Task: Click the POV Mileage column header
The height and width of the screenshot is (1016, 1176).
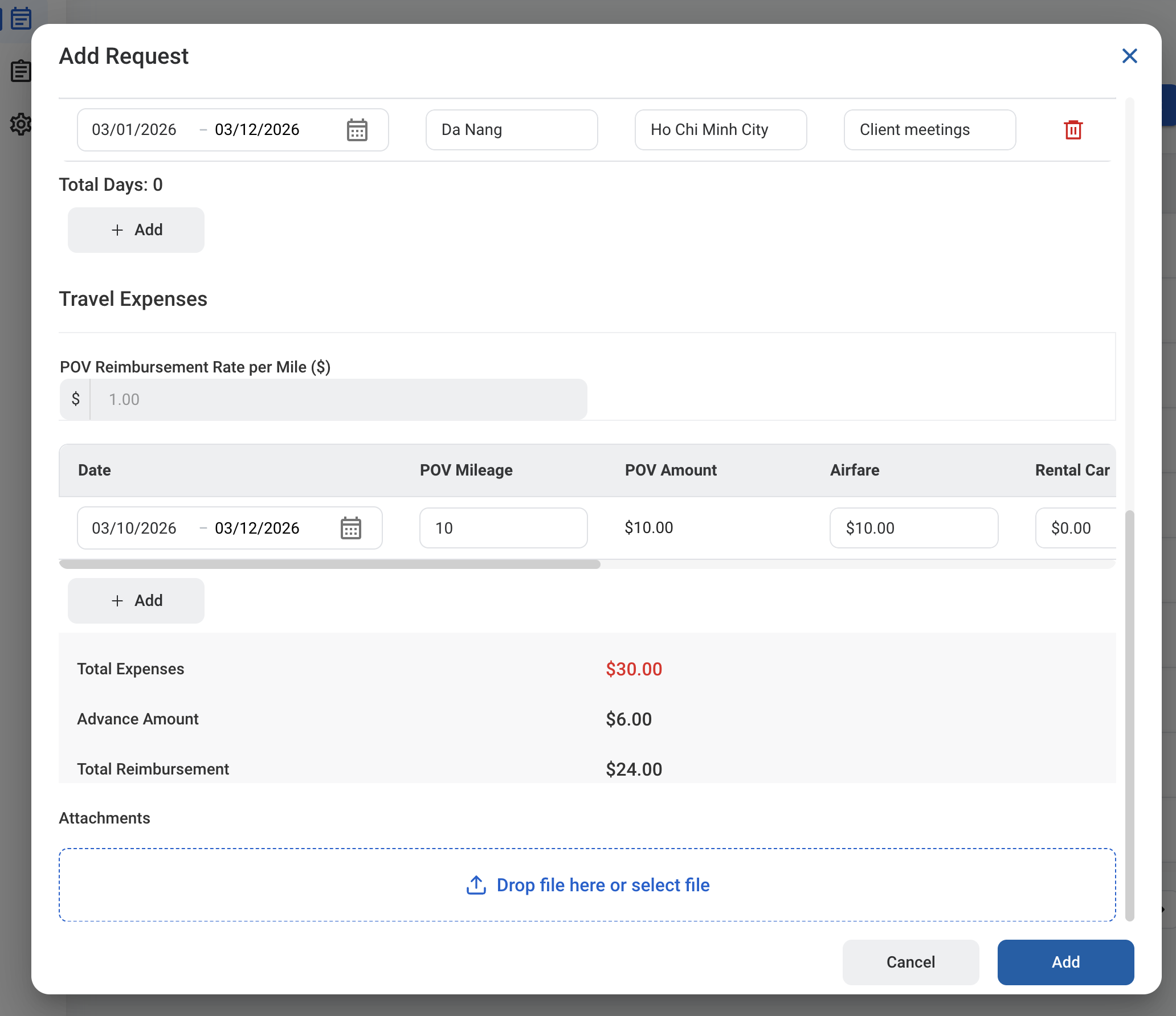Action: [x=466, y=470]
